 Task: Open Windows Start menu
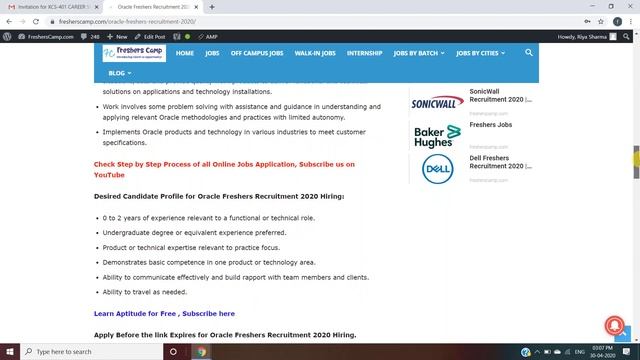[x=10, y=351]
